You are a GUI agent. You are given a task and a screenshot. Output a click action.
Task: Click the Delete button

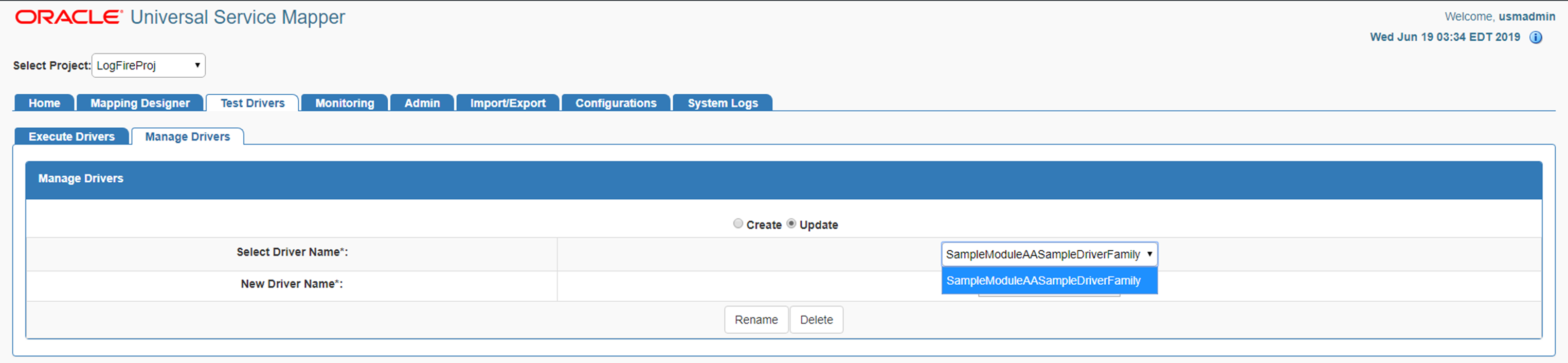point(816,320)
